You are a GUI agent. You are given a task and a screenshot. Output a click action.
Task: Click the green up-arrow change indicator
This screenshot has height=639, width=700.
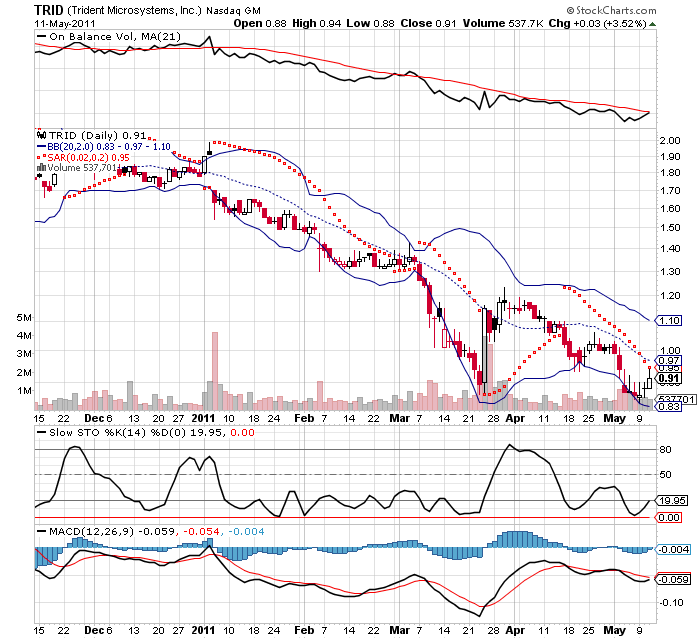tap(652, 24)
